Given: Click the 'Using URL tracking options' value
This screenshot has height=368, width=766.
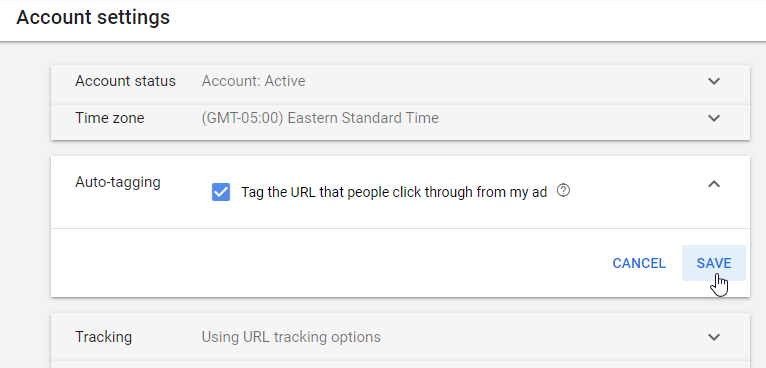Looking at the screenshot, I should coord(291,337).
